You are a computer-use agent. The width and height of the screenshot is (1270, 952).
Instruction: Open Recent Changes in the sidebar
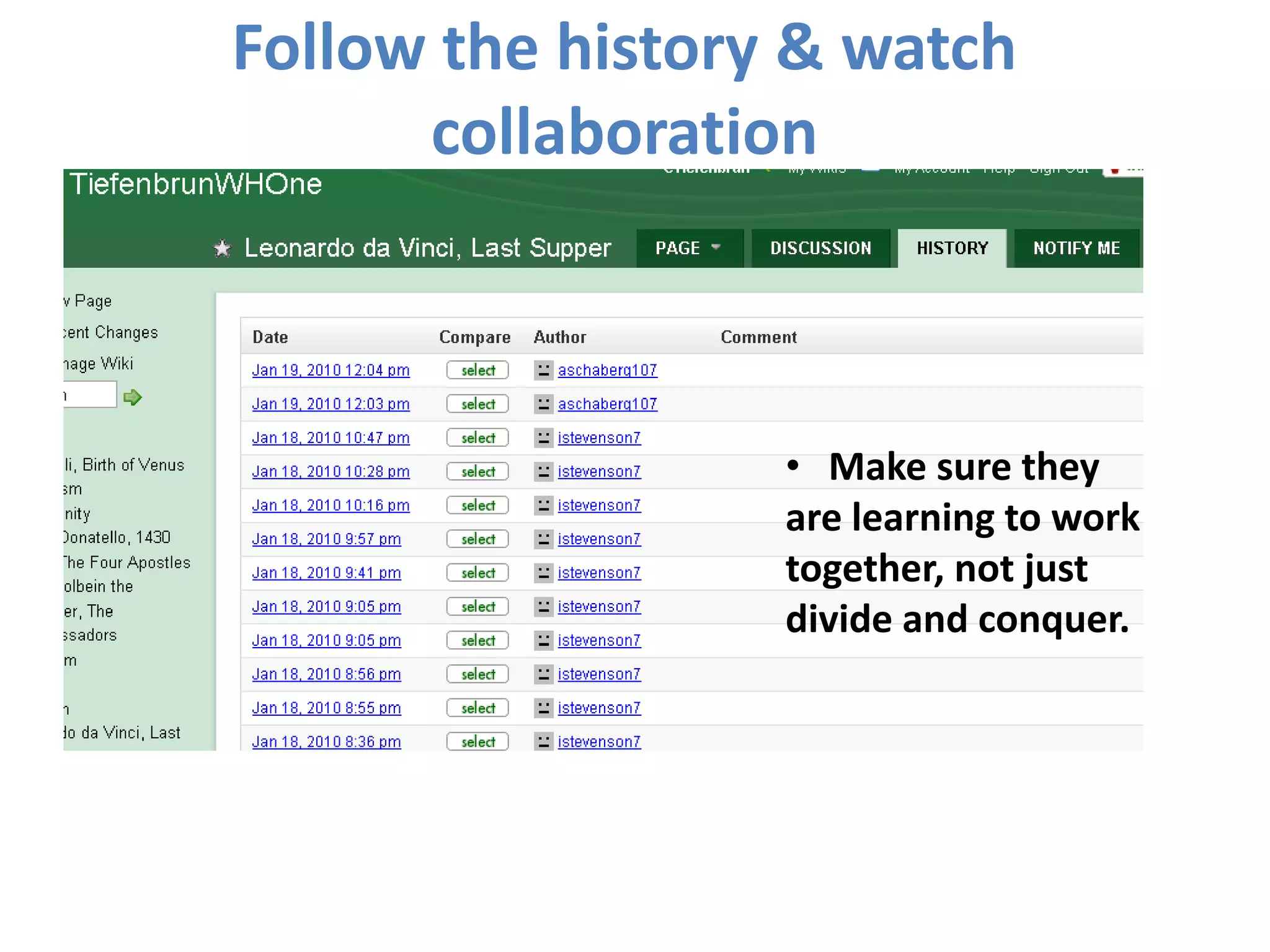coord(110,333)
